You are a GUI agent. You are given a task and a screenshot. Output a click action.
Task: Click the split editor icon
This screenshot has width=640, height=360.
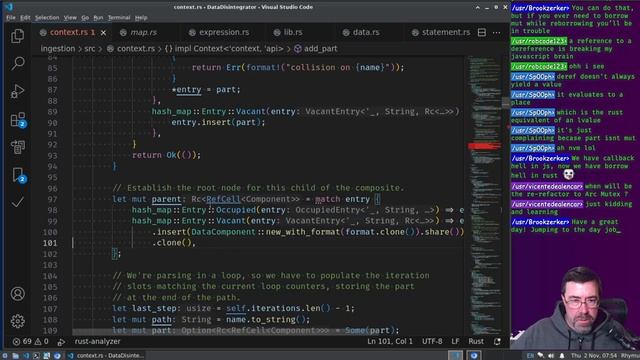482,32
